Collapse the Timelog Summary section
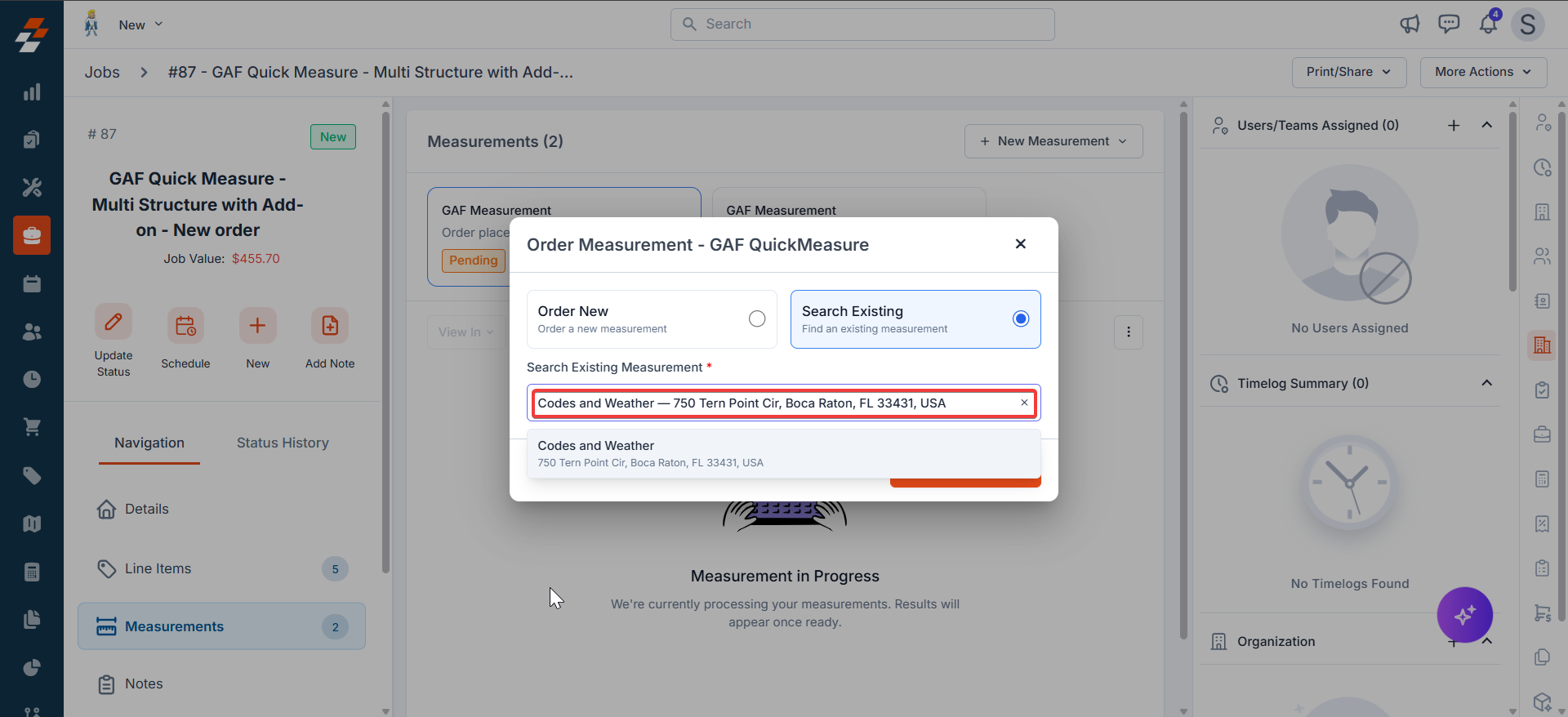 pos(1487,383)
